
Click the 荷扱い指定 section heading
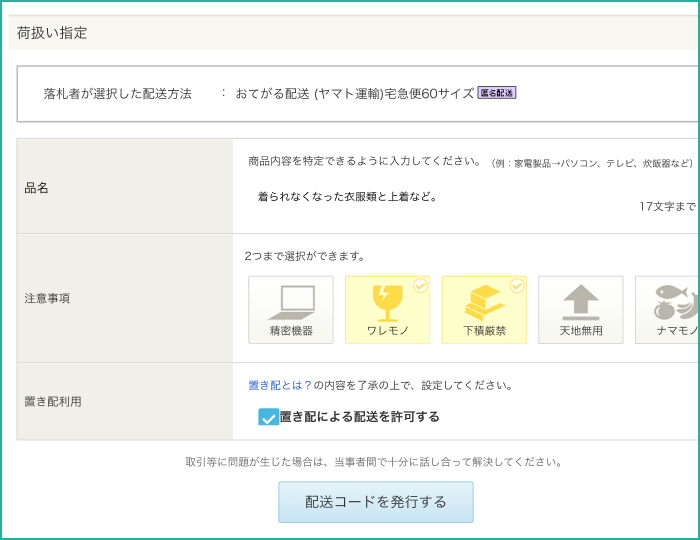point(52,33)
